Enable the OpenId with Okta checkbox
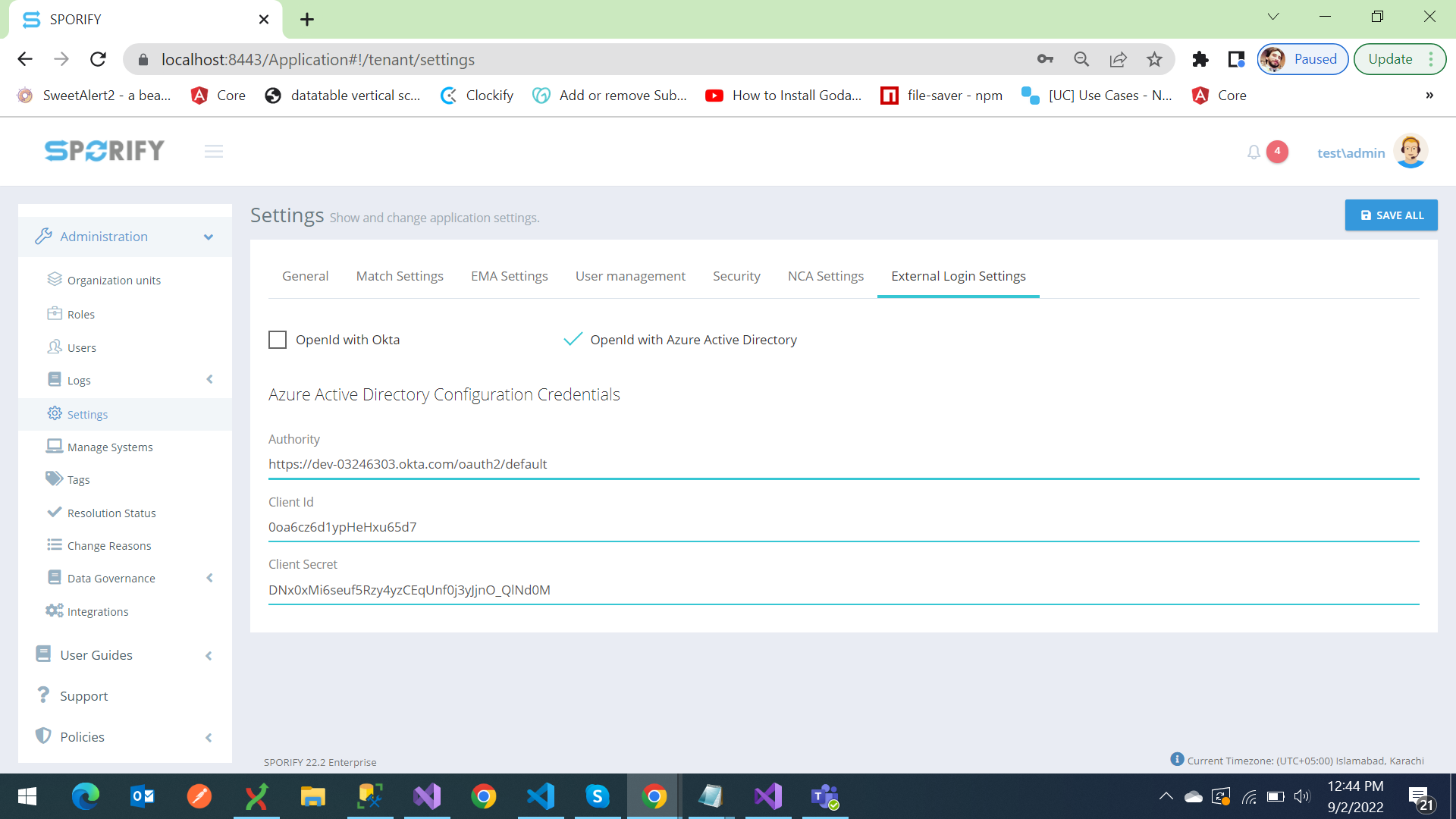The width and height of the screenshot is (1456, 819). tap(278, 340)
